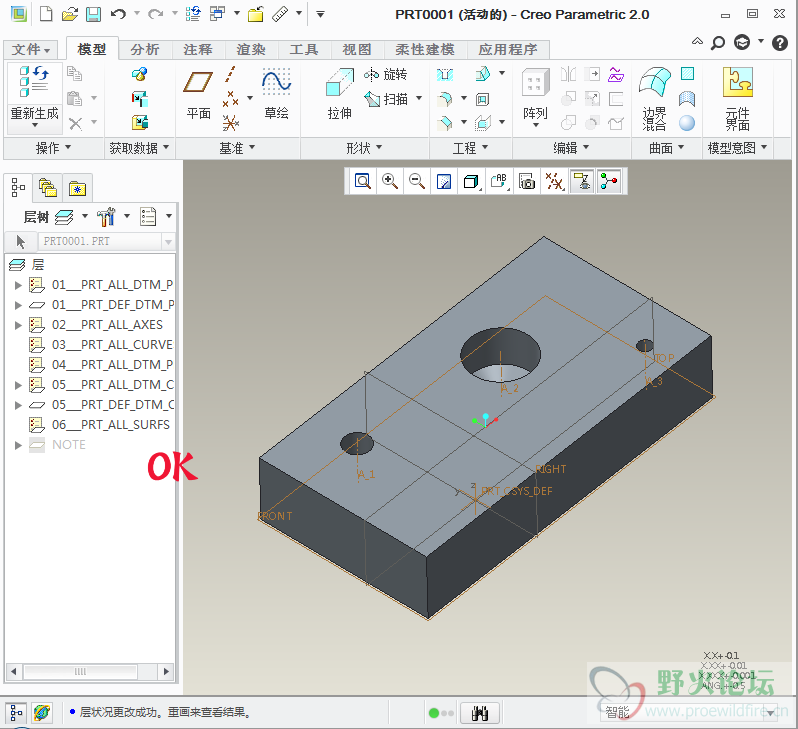
Task: Expand the 01__PRT_ALL_DTM_P layer
Action: 18,285
